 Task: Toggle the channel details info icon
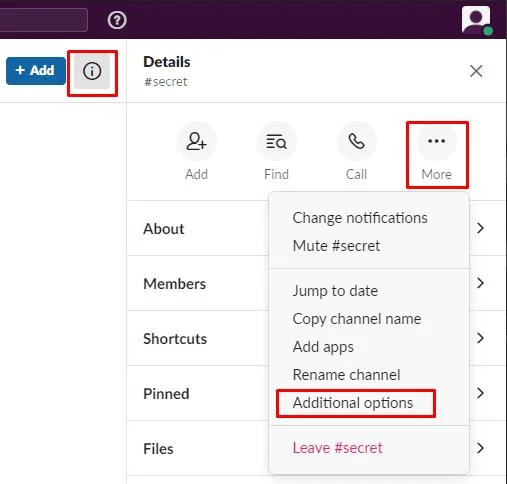(92, 71)
